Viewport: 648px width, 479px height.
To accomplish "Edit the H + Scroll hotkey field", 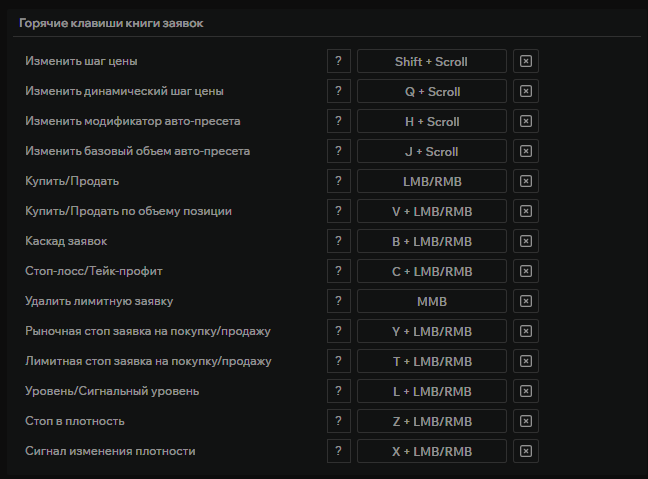I will (x=431, y=121).
